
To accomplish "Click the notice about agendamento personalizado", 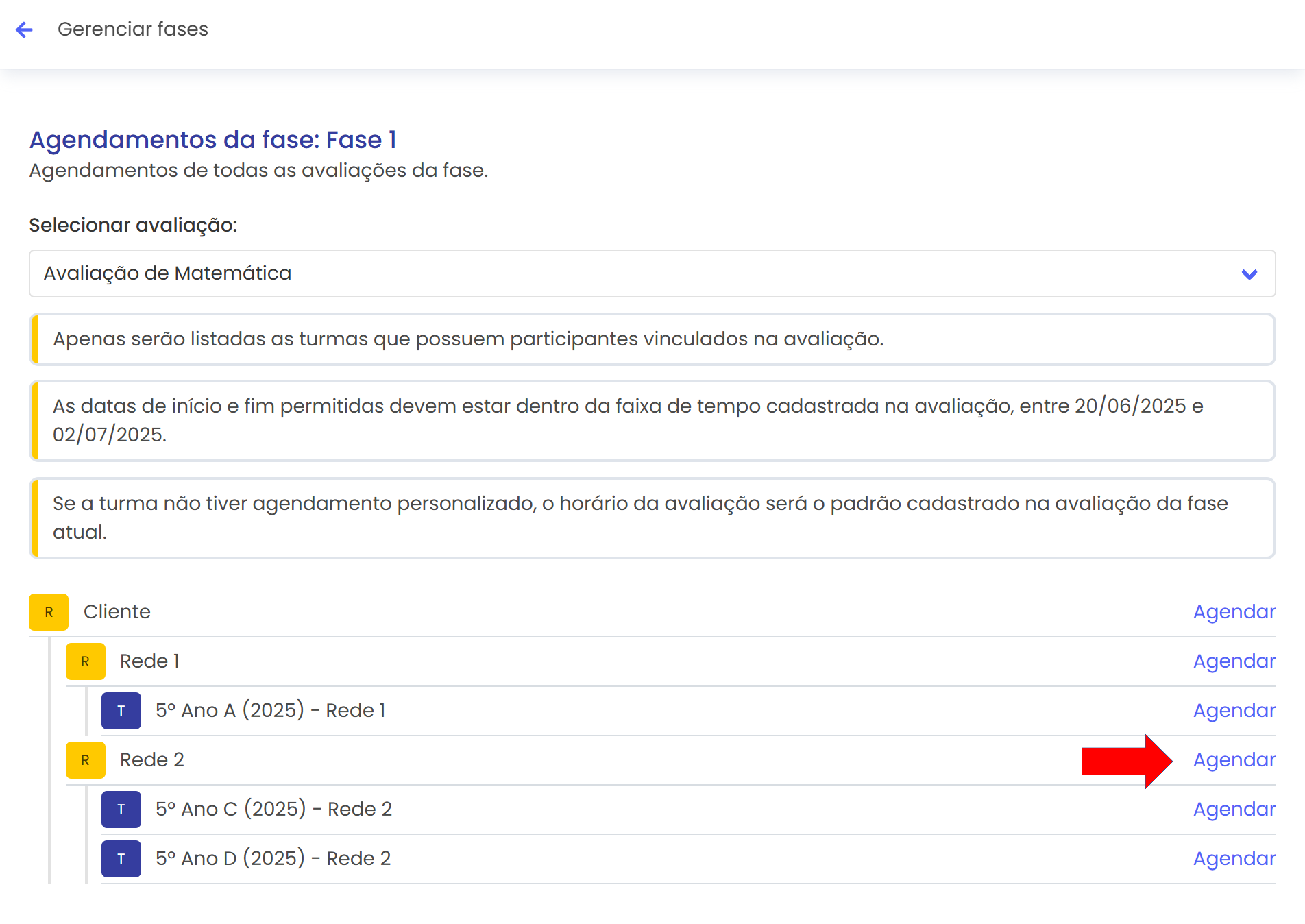I will (652, 518).
